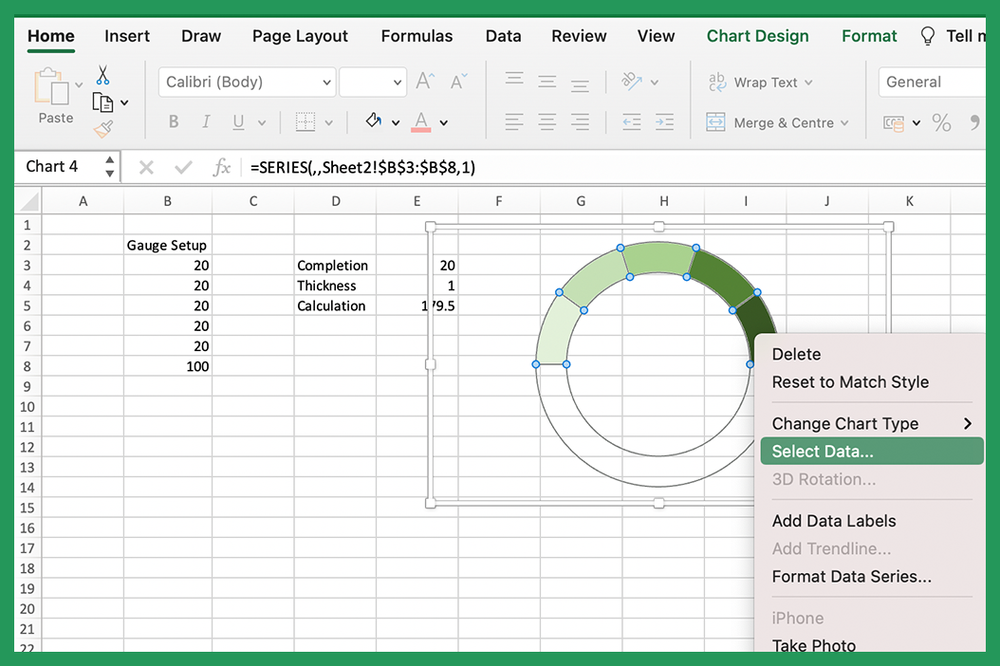Click Add Data Labels in context menu
1000x666 pixels.
pyautogui.click(x=834, y=521)
